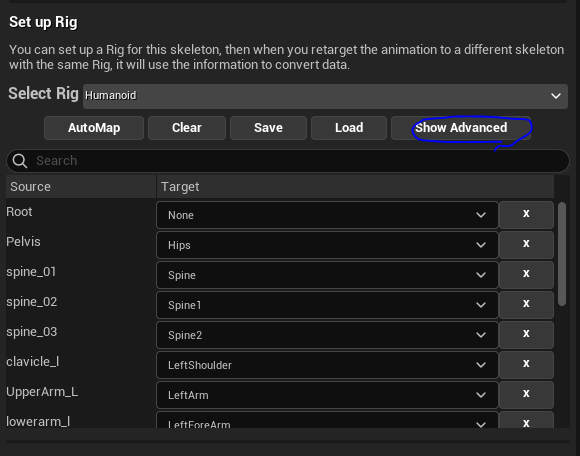
Task: Click the magnifier icon in the search bar
Action: click(x=20, y=161)
